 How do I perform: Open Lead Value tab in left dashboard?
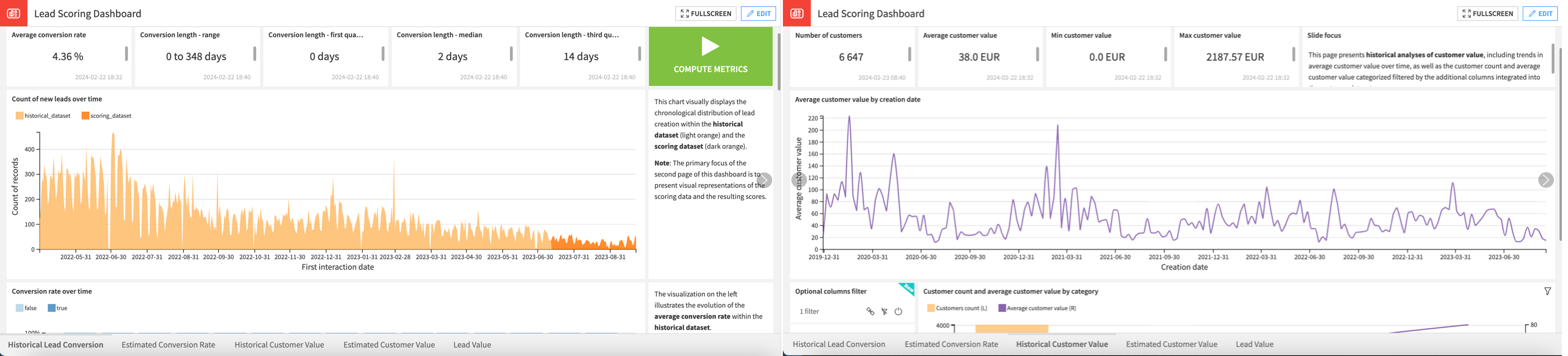coord(472,344)
